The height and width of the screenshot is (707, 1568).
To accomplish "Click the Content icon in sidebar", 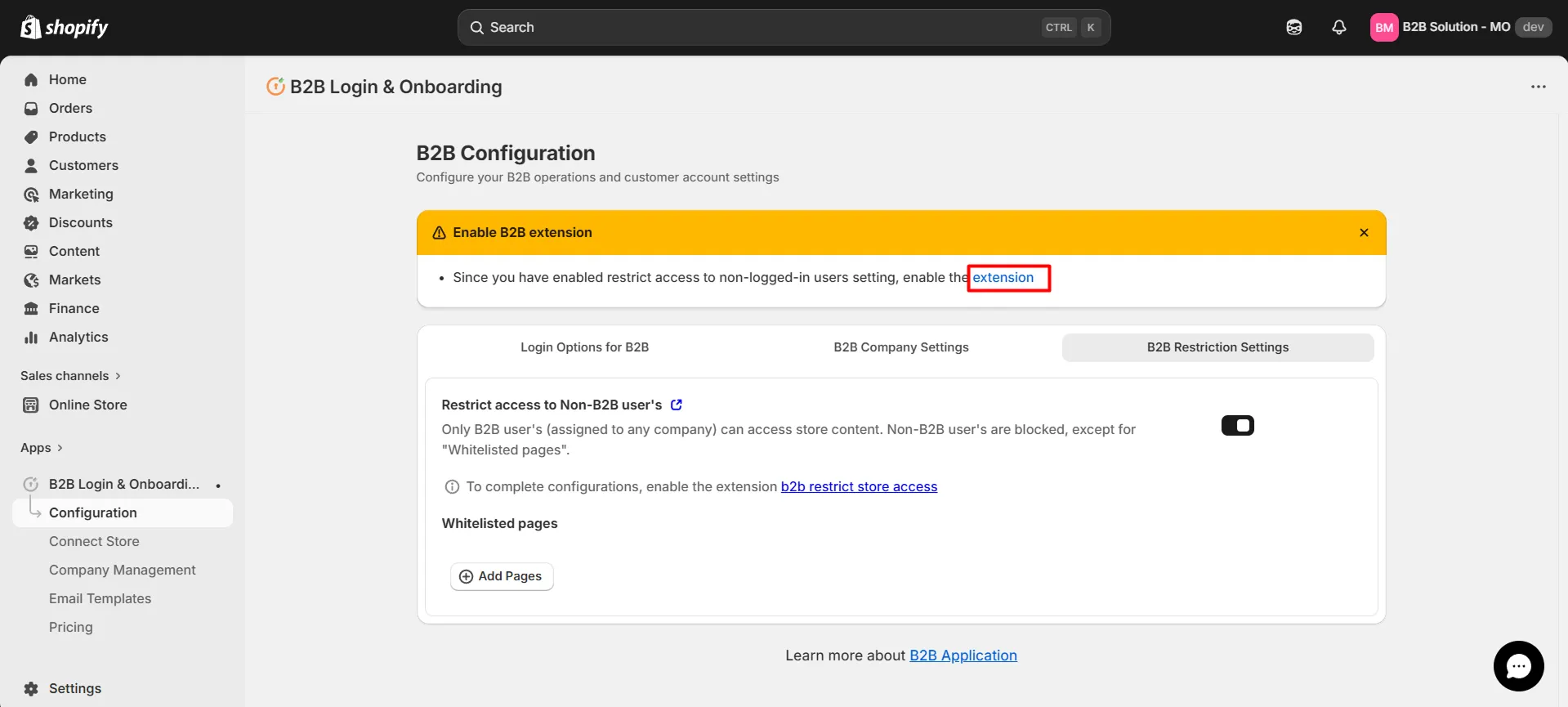I will [x=31, y=251].
